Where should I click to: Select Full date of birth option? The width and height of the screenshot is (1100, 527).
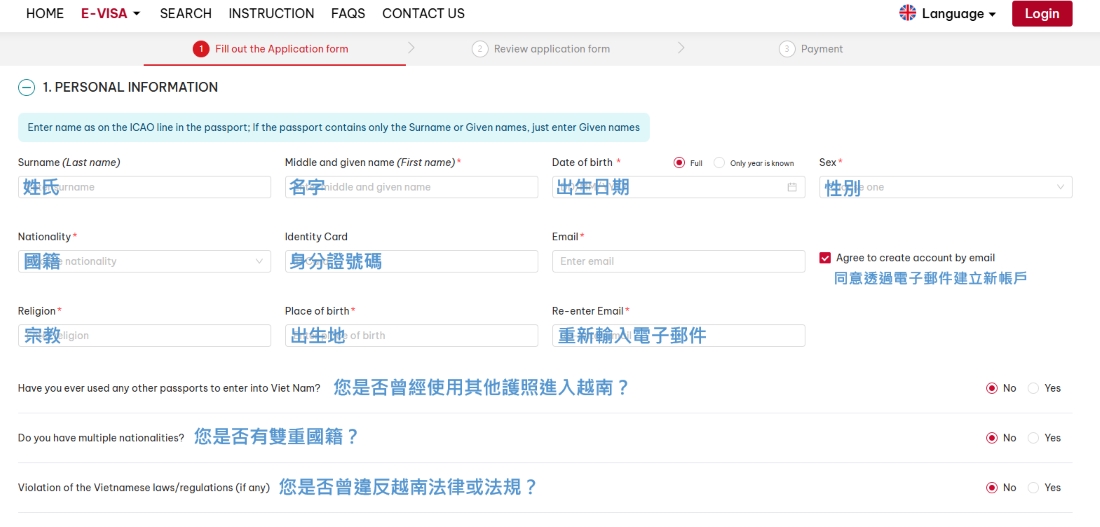pyautogui.click(x=679, y=163)
